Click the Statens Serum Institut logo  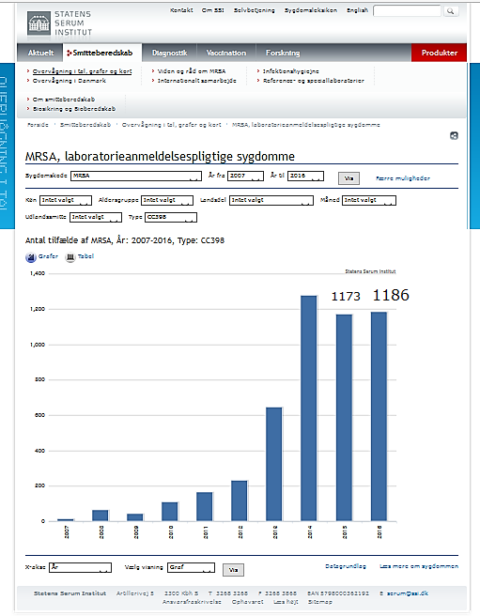tap(59, 23)
